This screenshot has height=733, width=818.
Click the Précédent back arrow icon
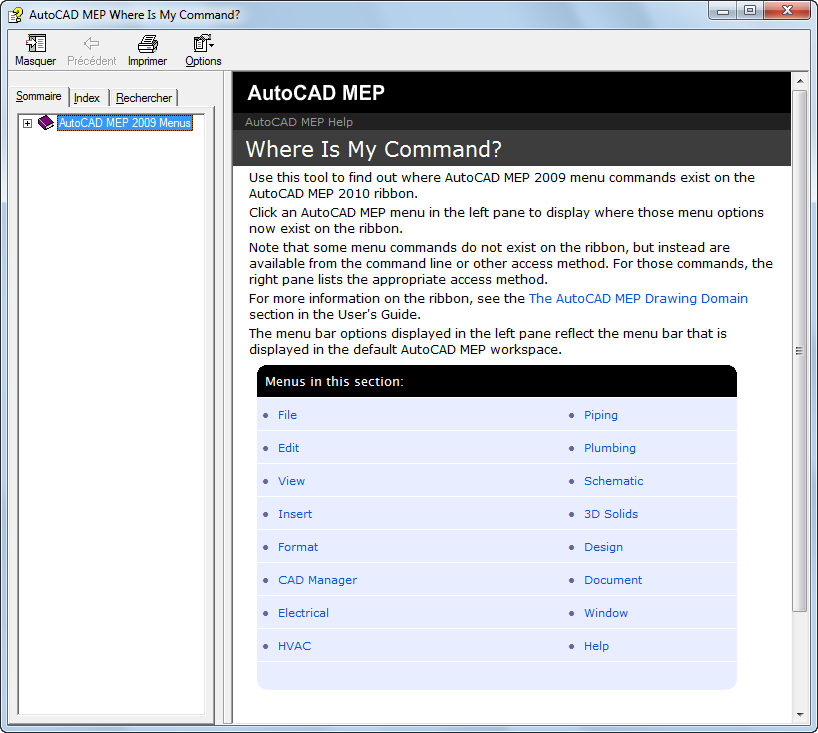click(x=91, y=43)
